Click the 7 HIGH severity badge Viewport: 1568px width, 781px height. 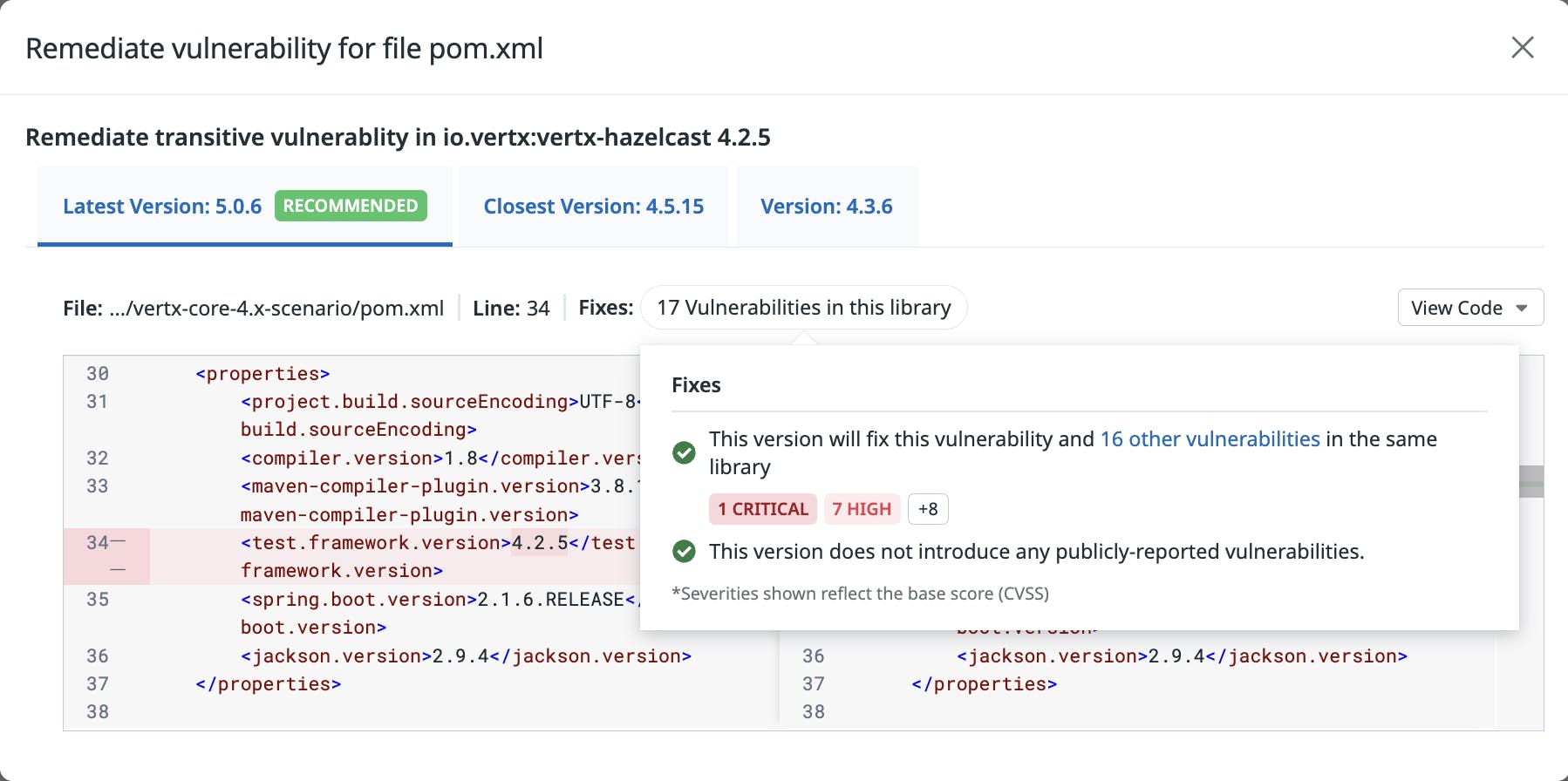click(x=862, y=509)
